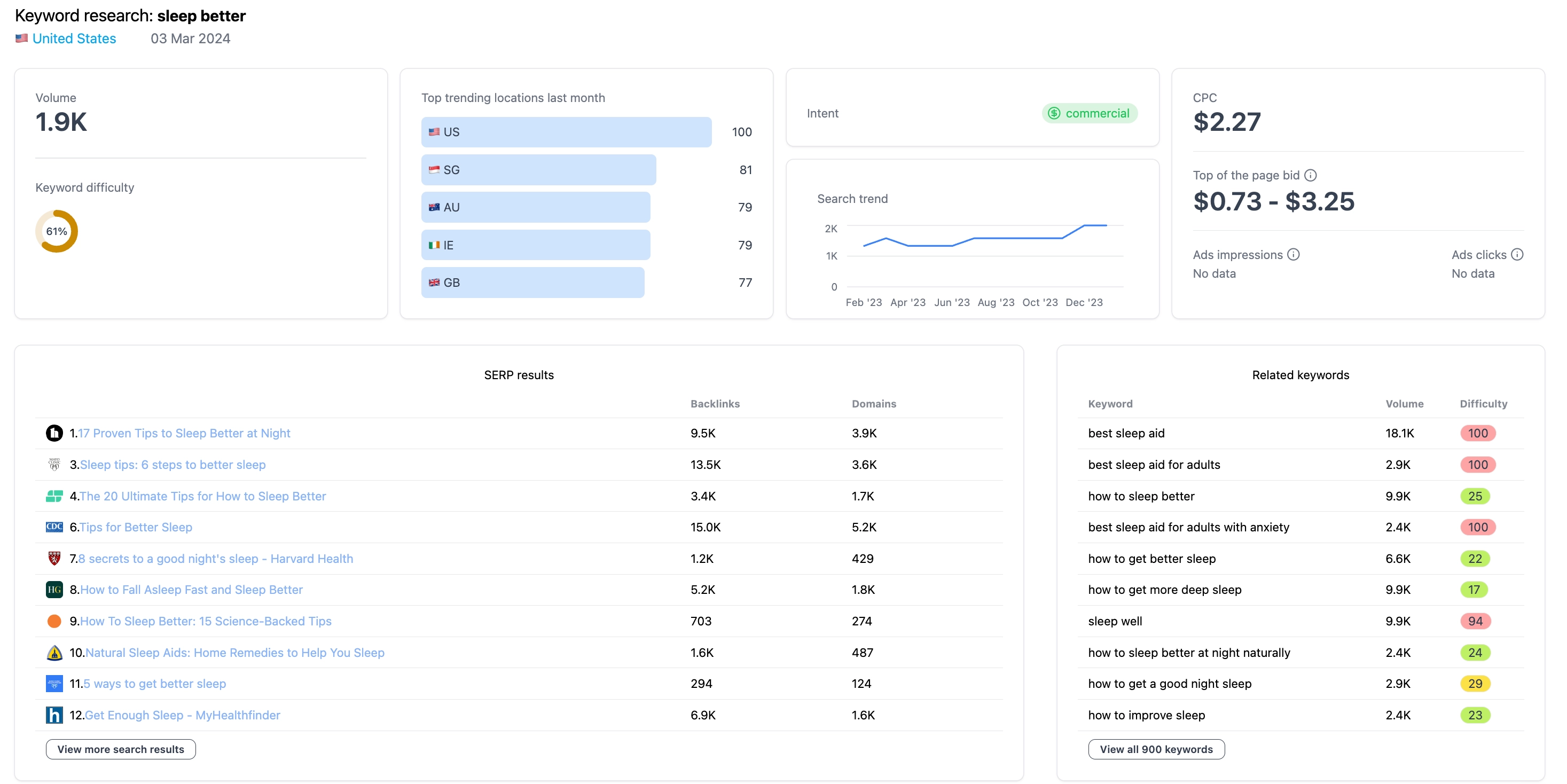Select the CDC favicon next to Tips for Better Sleep
This screenshot has width=1567, height=784.
click(x=54, y=527)
